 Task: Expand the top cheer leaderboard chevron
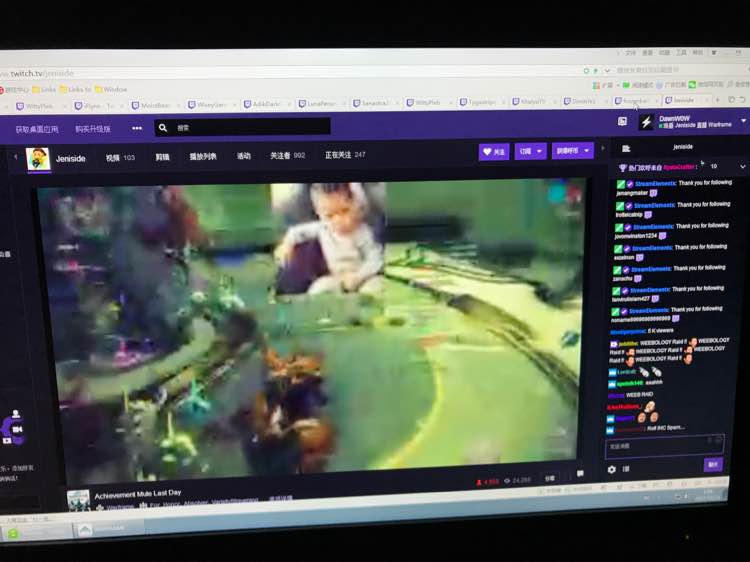742,167
